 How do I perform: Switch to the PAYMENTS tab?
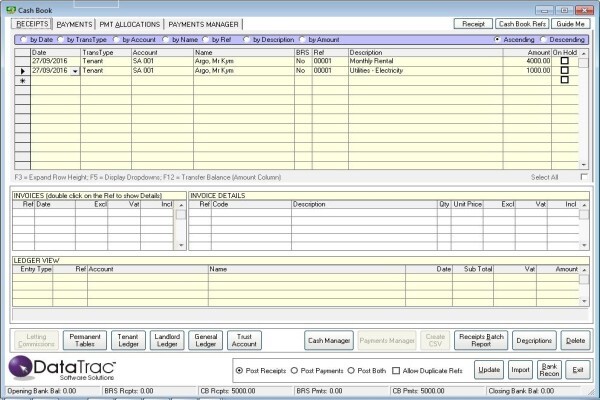click(x=74, y=24)
